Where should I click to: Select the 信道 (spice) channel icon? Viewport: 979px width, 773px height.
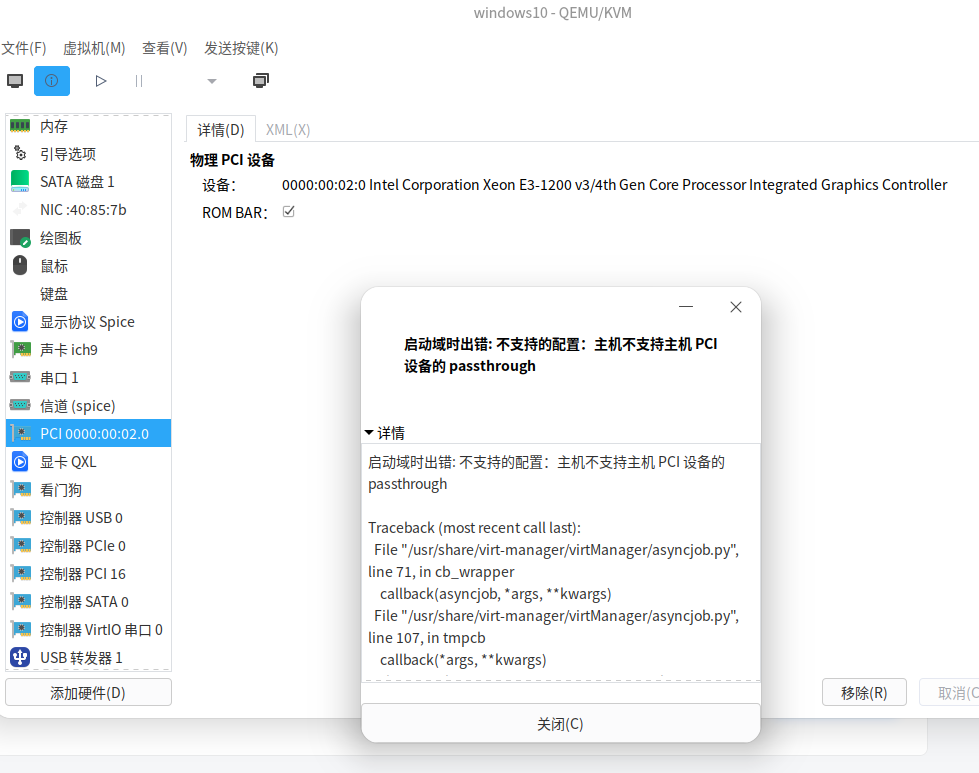[20, 405]
